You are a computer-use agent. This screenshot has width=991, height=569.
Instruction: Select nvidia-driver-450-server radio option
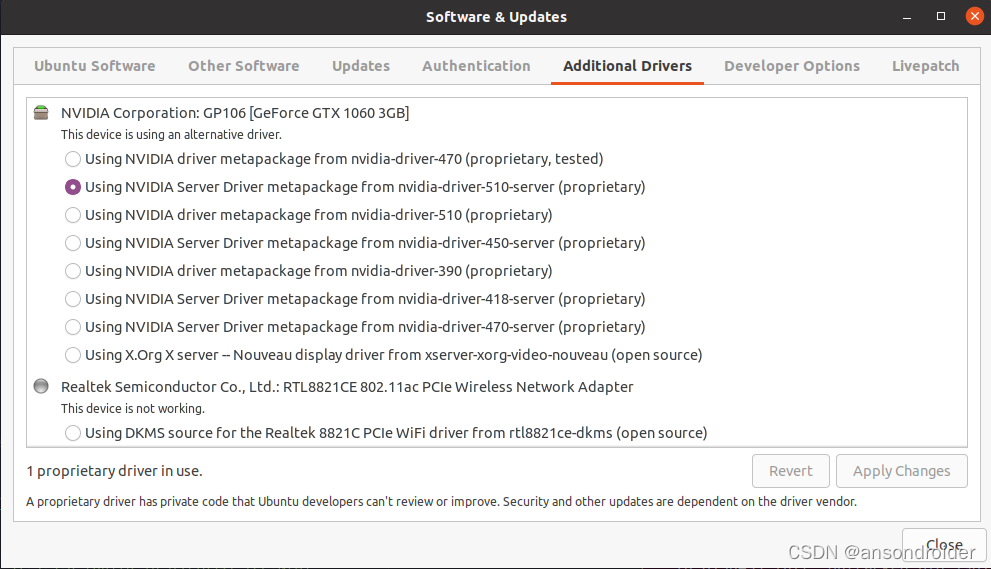click(73, 243)
